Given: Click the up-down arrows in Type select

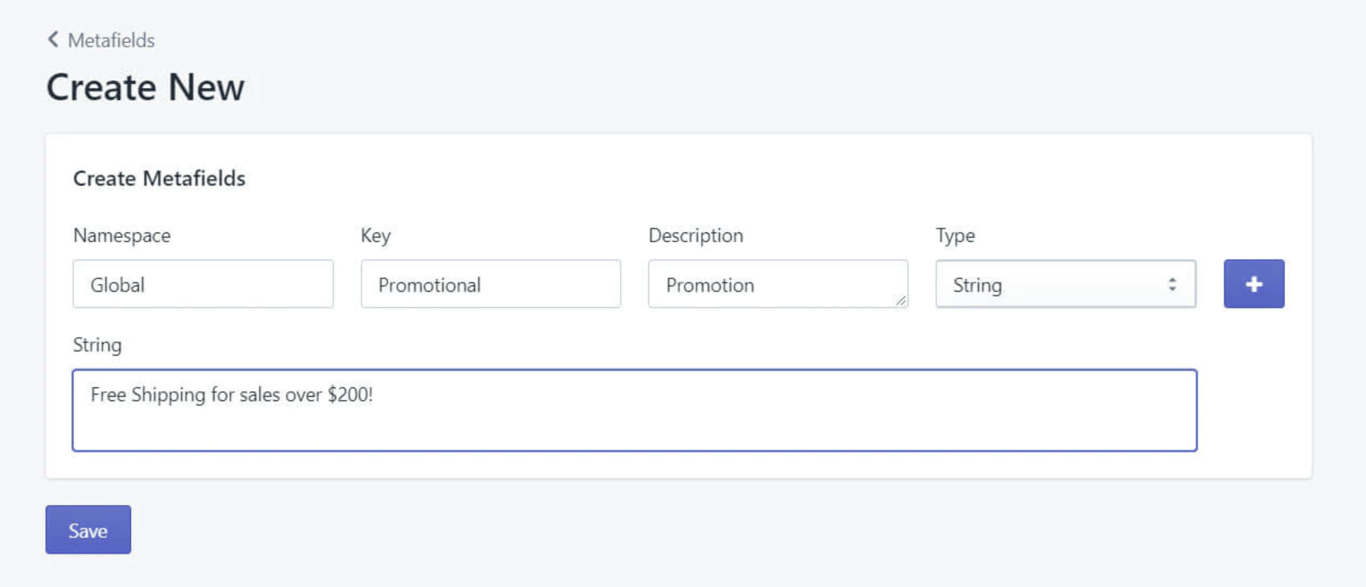Looking at the screenshot, I should click(1172, 285).
